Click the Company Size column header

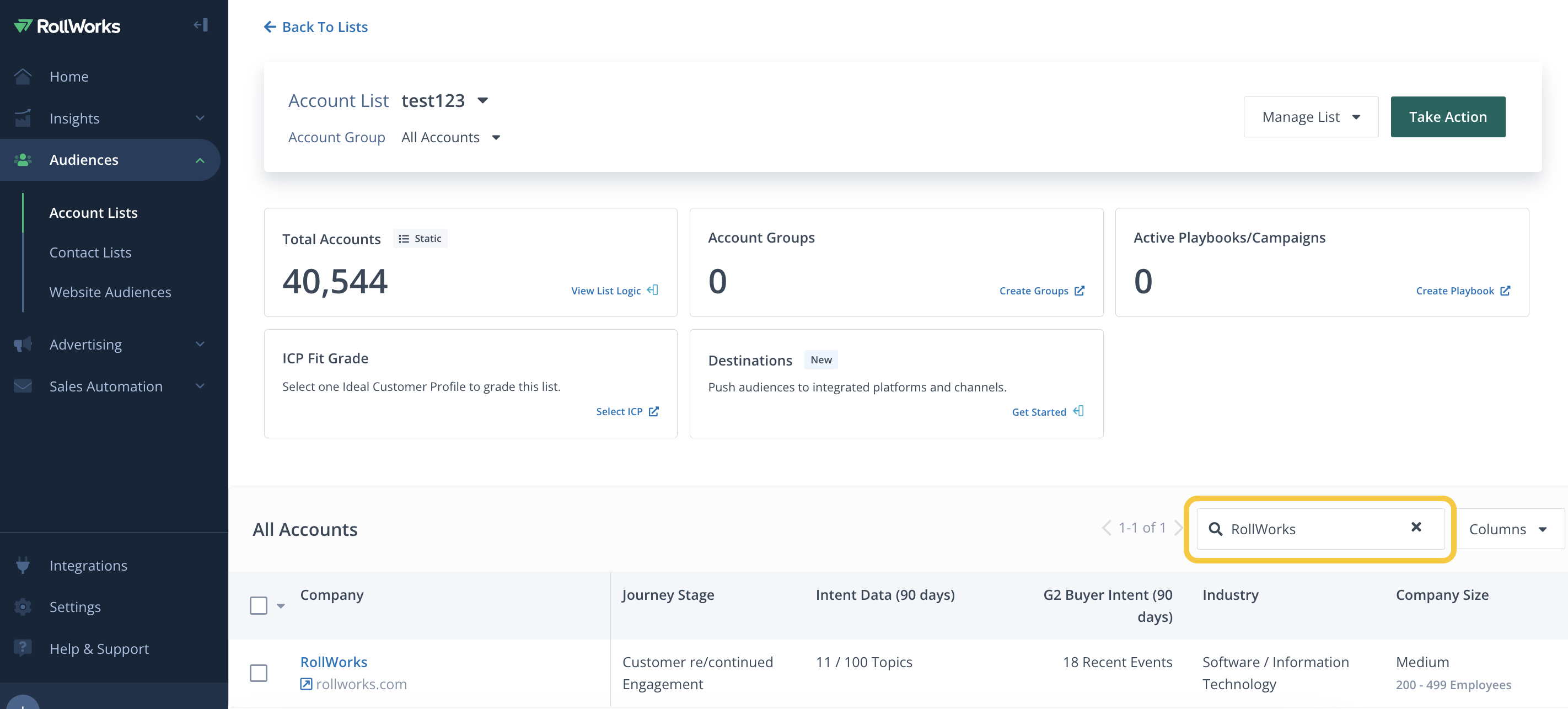pyautogui.click(x=1442, y=594)
